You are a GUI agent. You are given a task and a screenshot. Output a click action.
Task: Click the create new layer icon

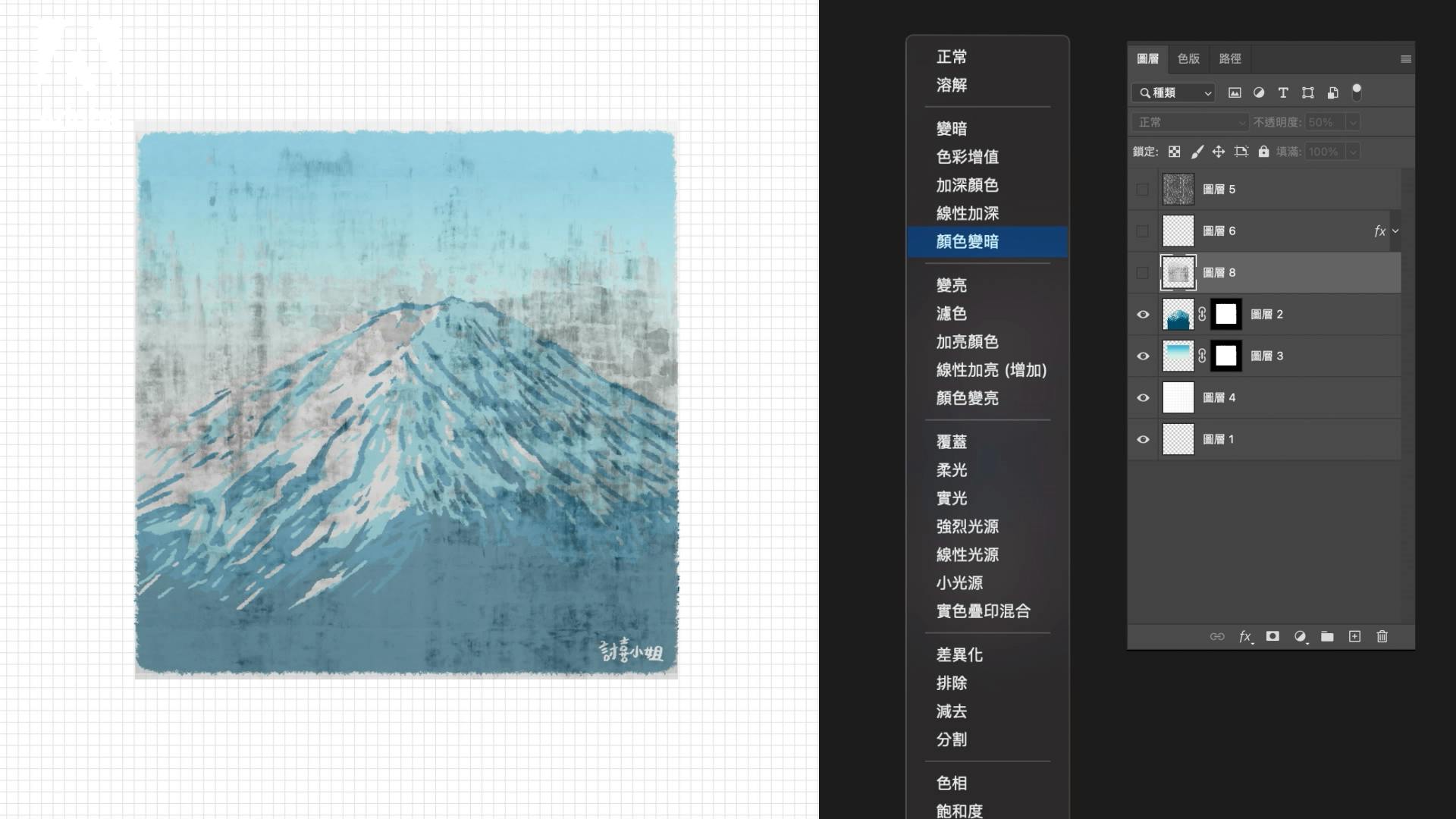click(1354, 636)
